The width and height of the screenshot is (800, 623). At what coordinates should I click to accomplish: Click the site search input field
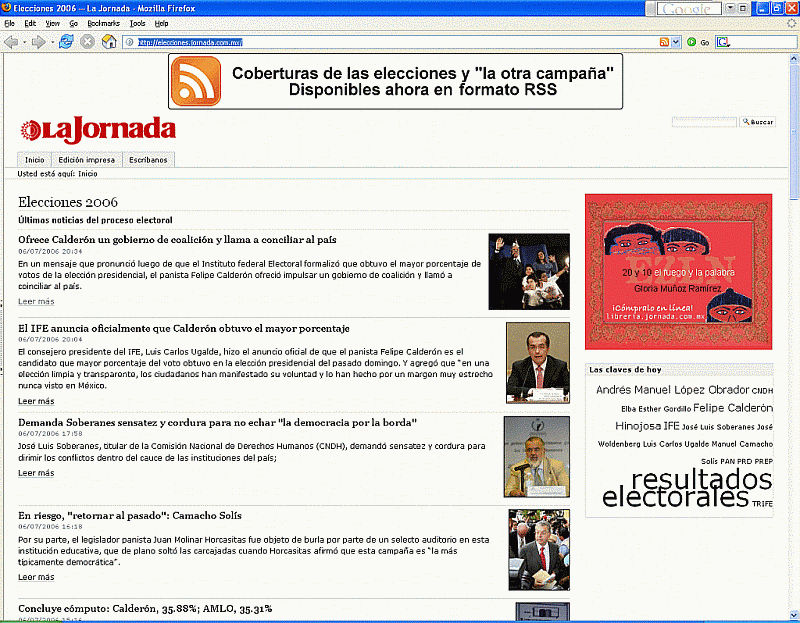(704, 122)
